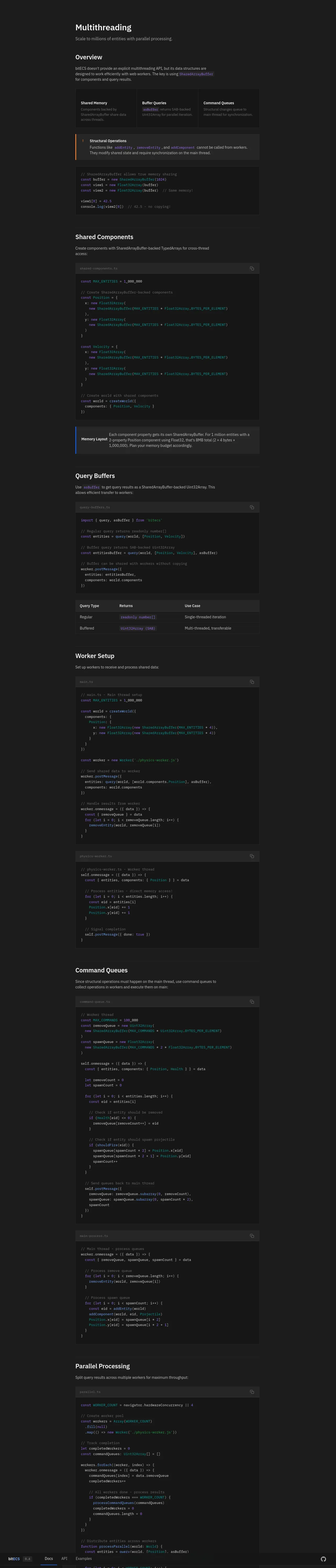This screenshot has height=1568, width=336.
Task: Click the Query Buffers heading
Action: tap(95, 476)
